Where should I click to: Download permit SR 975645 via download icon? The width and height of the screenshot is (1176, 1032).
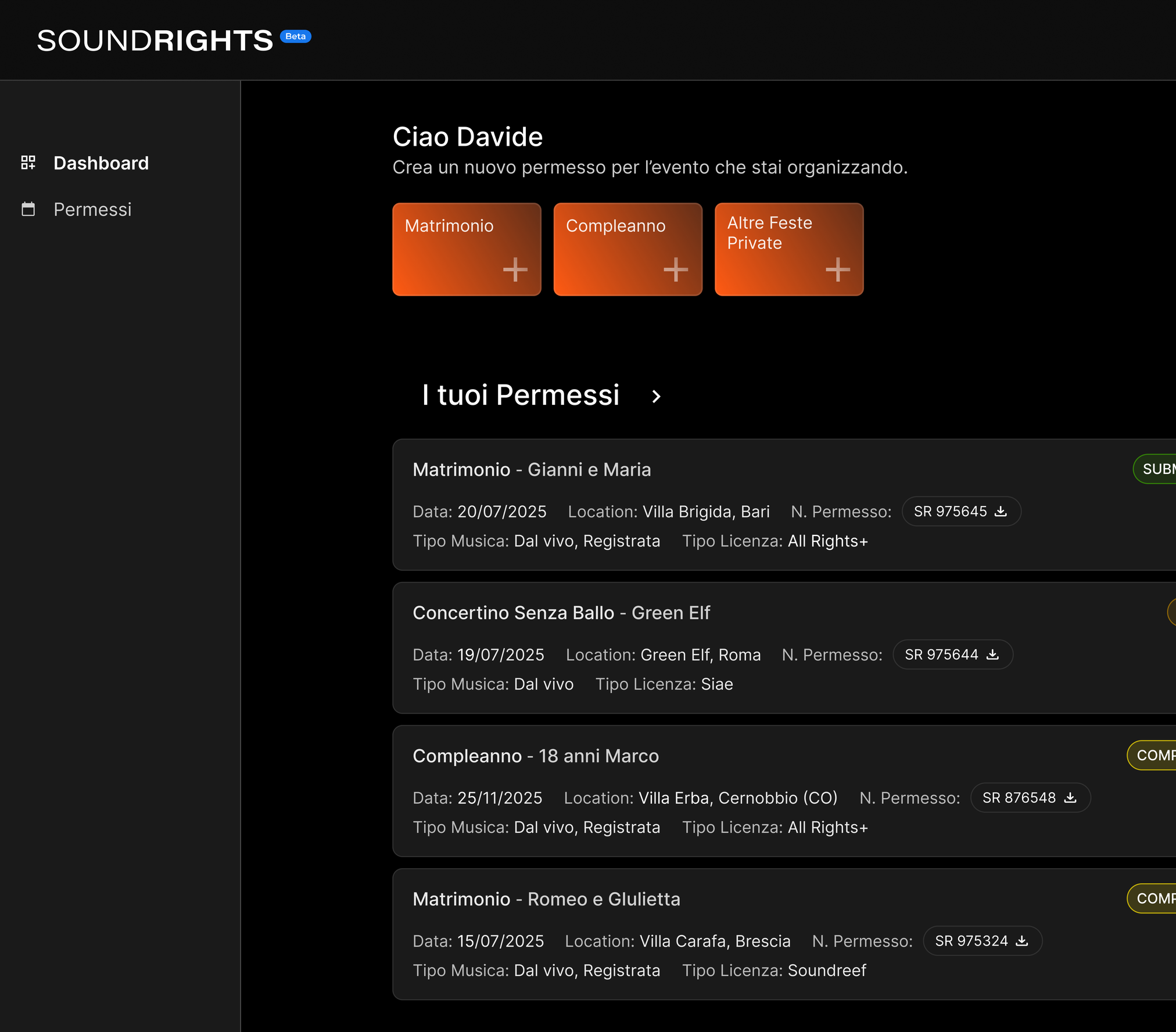(1001, 511)
